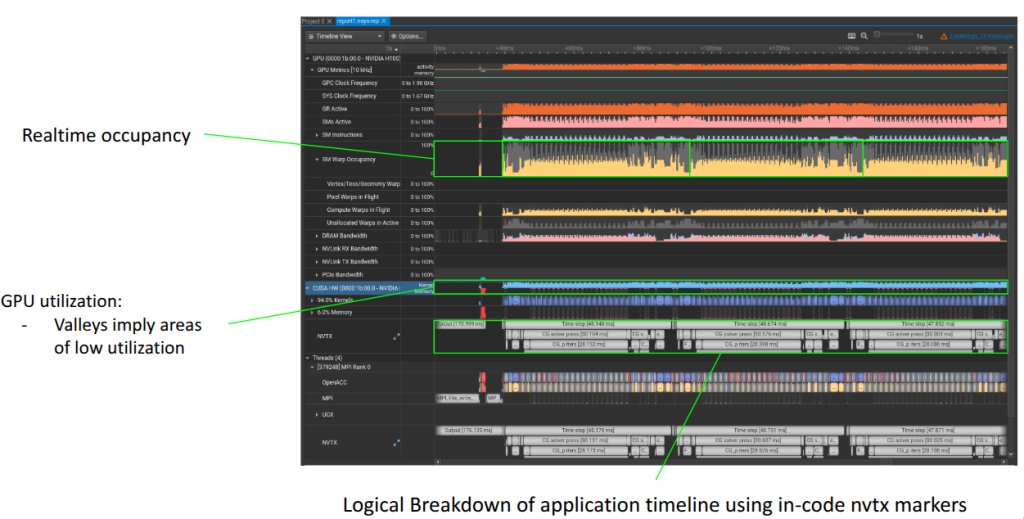The image size is (1024, 519).
Task: Switch to the Project 5 tab
Action: [314, 21]
